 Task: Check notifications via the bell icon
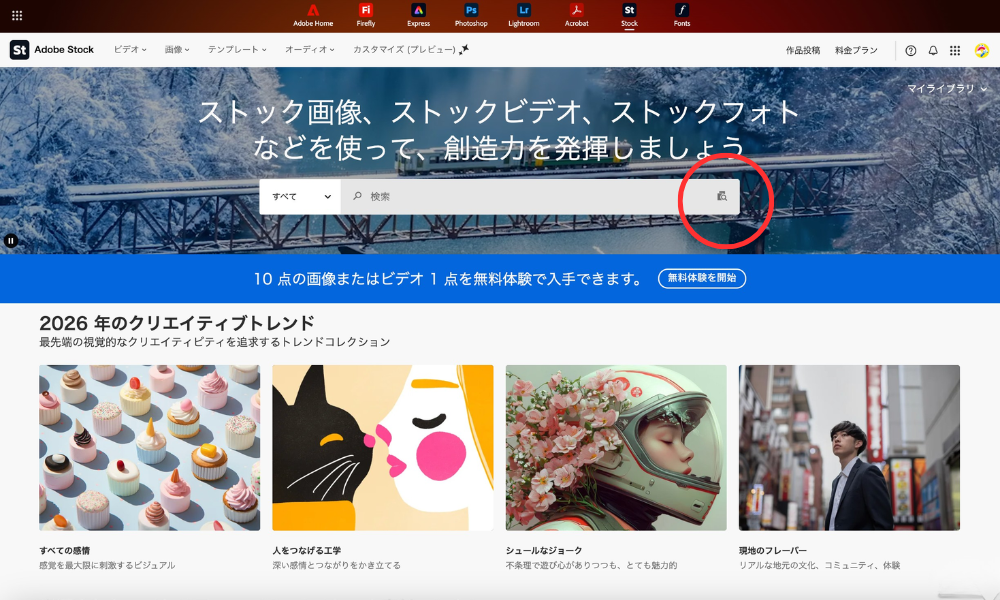[933, 50]
